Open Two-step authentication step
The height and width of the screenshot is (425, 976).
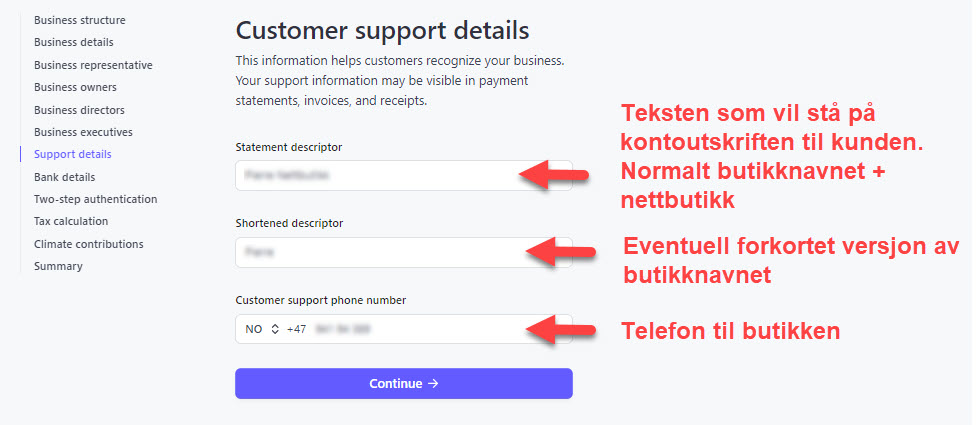click(x=95, y=199)
